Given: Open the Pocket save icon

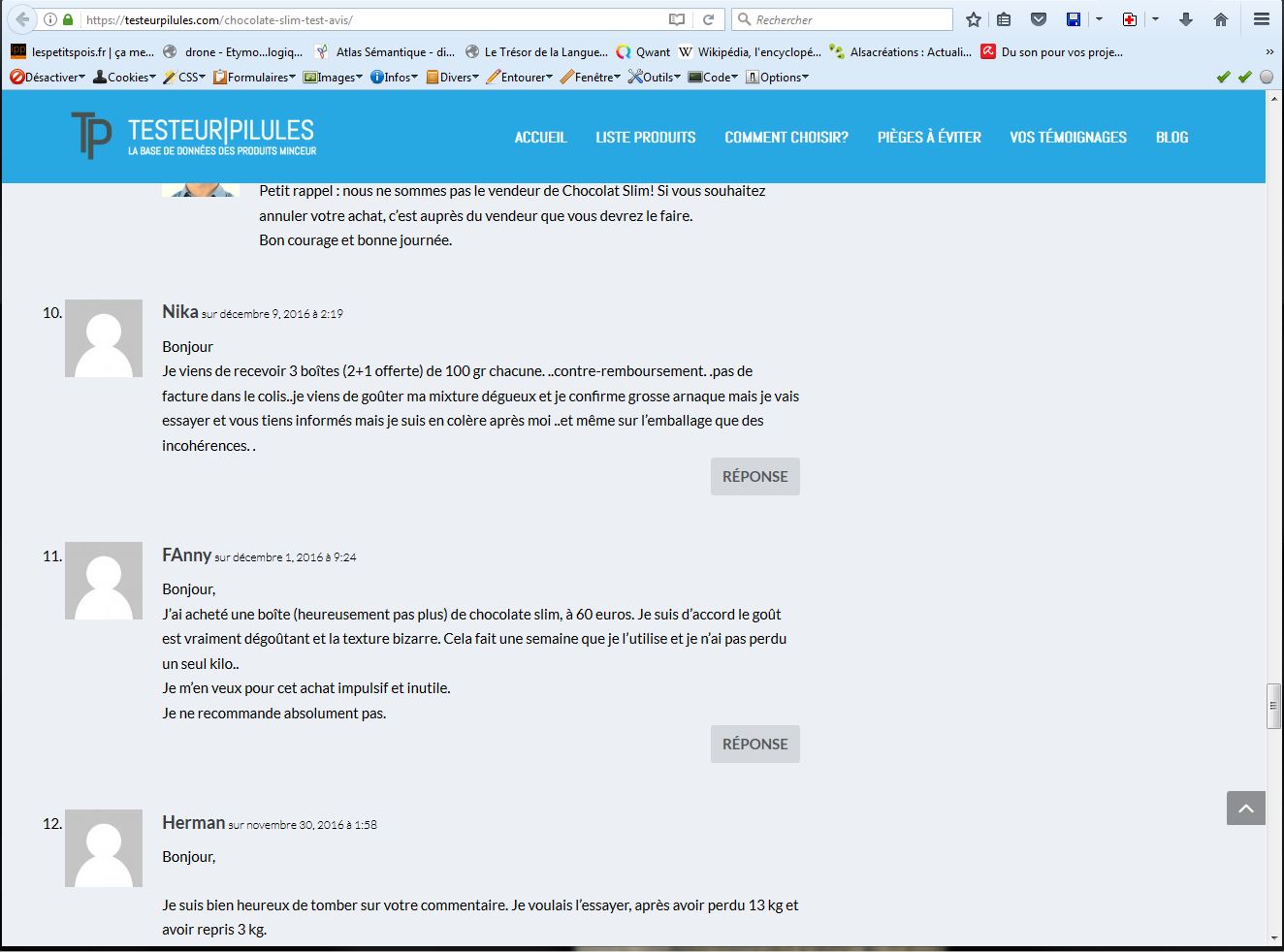Looking at the screenshot, I should pos(1039,19).
